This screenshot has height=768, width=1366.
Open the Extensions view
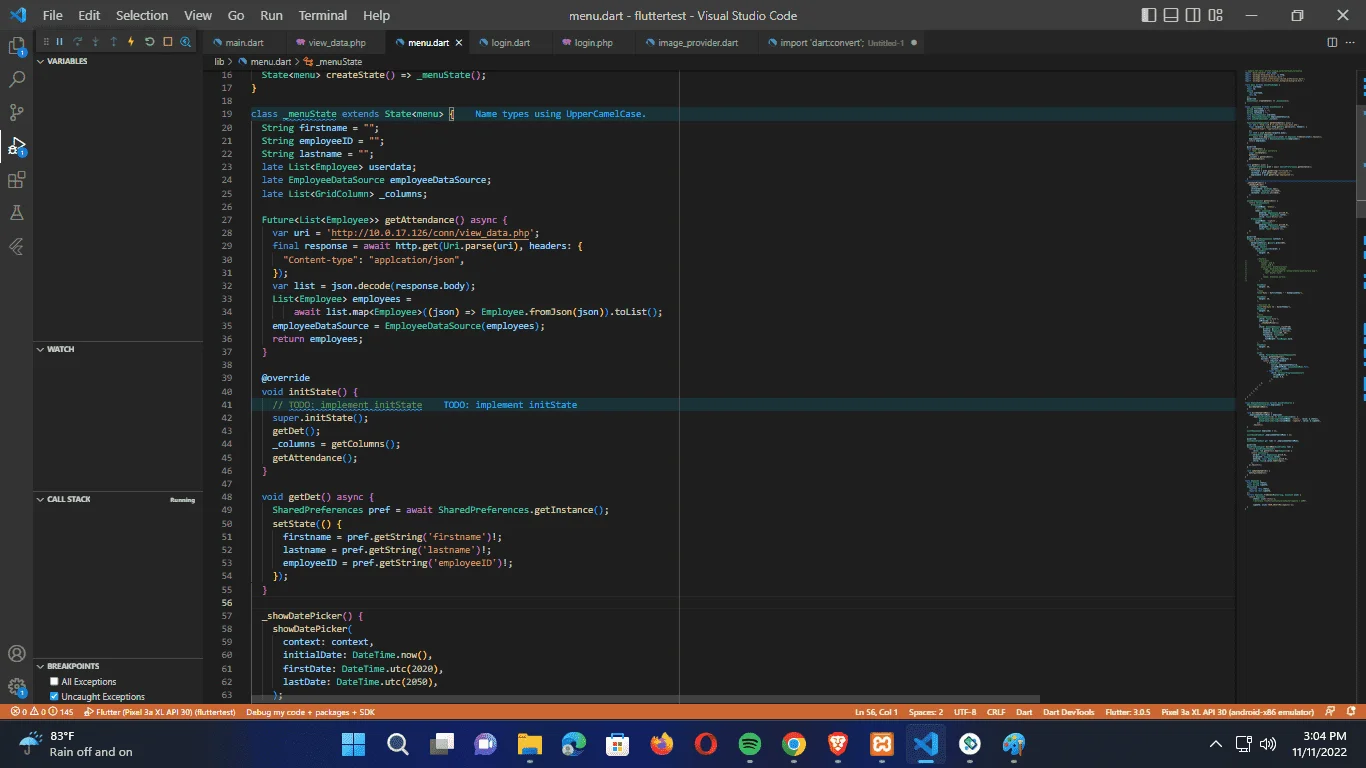pyautogui.click(x=16, y=180)
